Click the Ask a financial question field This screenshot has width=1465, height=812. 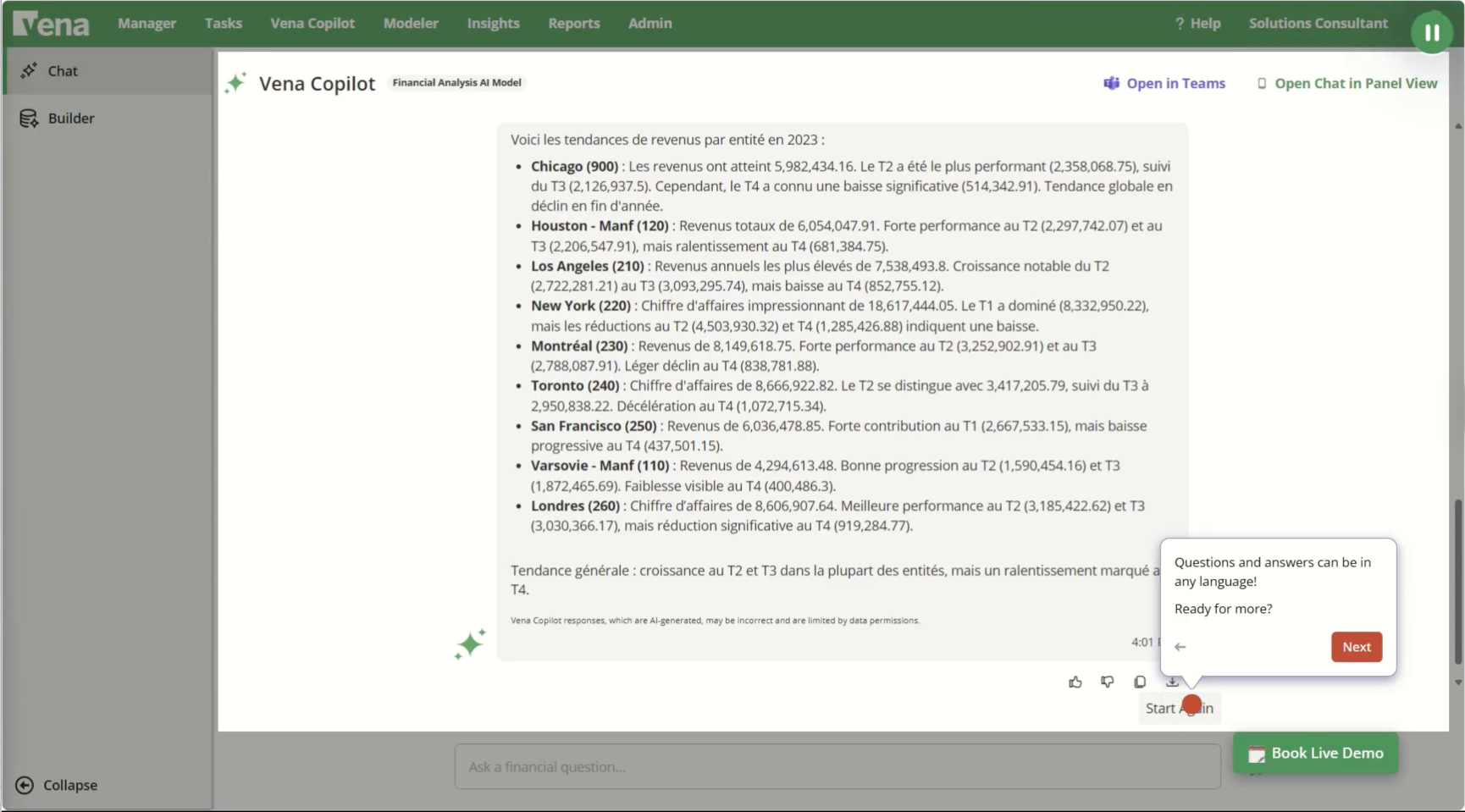pyautogui.click(x=837, y=766)
